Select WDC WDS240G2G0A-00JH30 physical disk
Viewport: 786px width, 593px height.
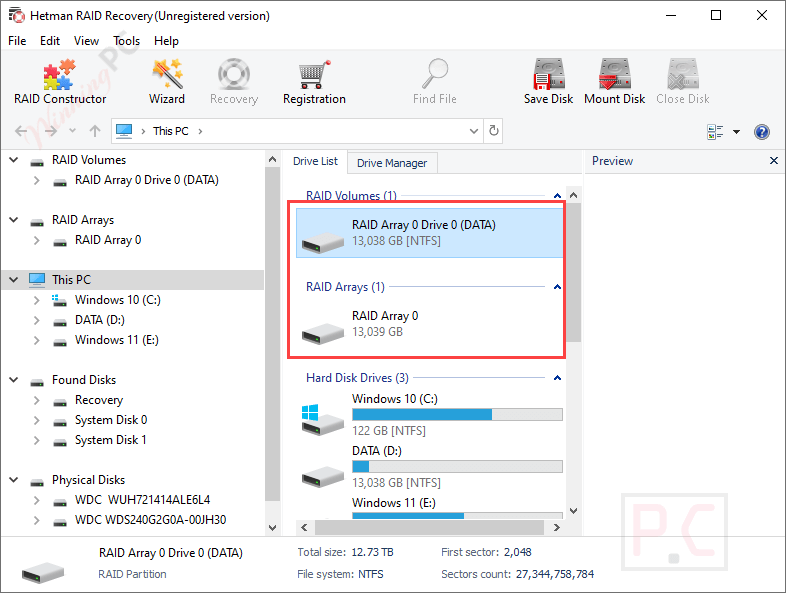[150, 520]
